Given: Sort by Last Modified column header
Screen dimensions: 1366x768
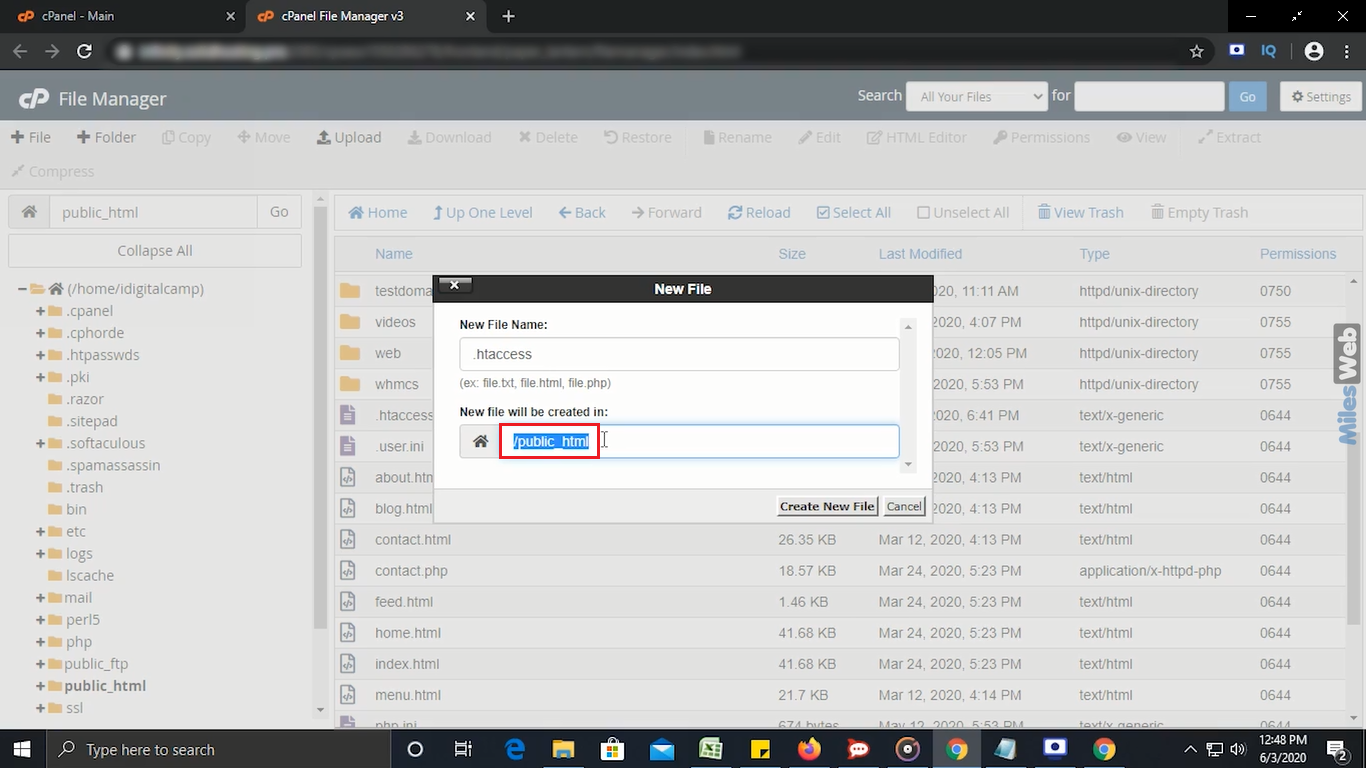Looking at the screenshot, I should click(920, 254).
